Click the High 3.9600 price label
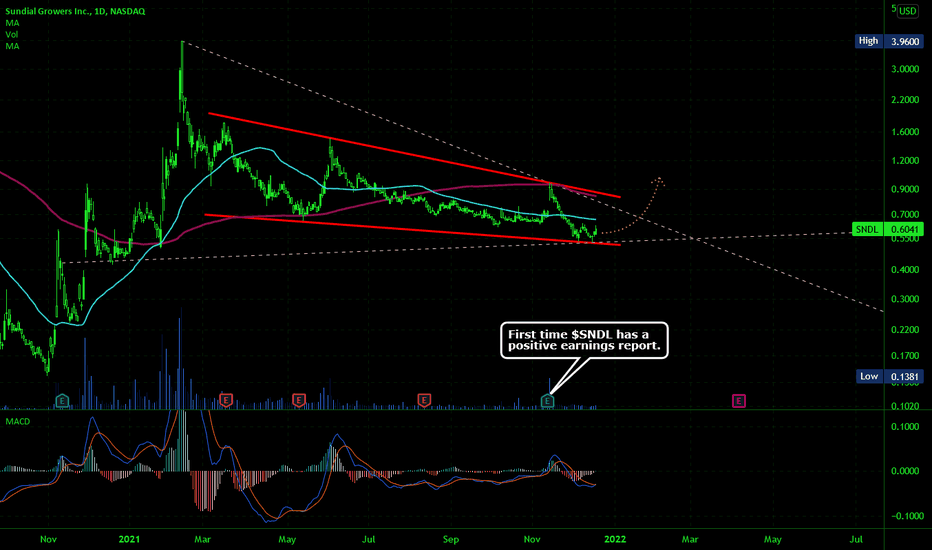This screenshot has width=932, height=550. [x=889, y=41]
